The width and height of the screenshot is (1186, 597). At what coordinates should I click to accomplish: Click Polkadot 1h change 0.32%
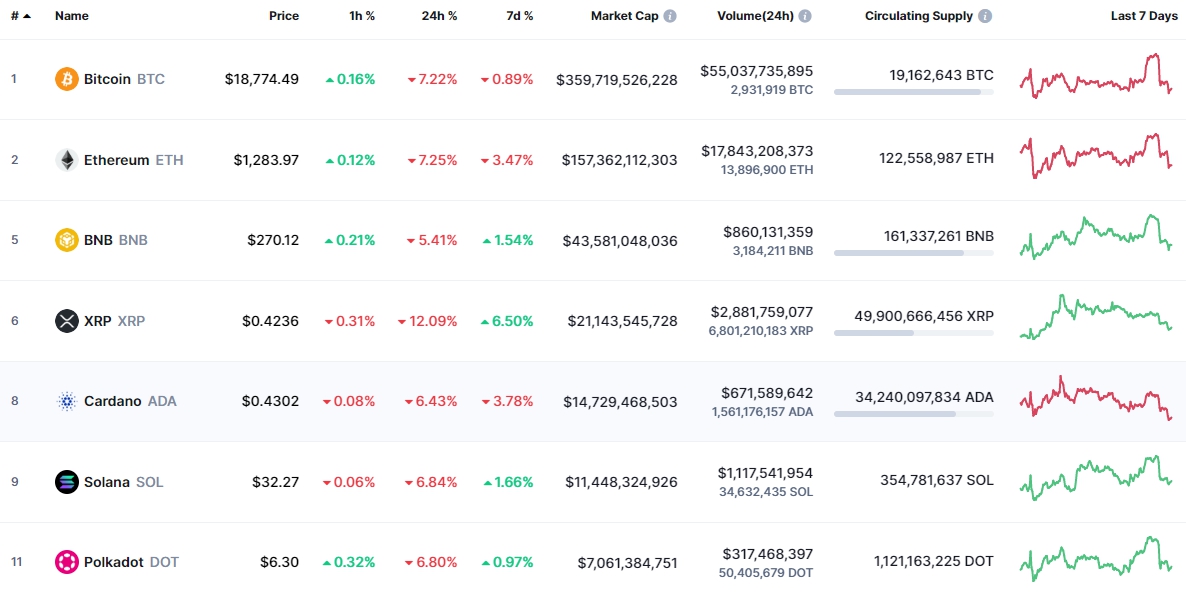pos(349,562)
